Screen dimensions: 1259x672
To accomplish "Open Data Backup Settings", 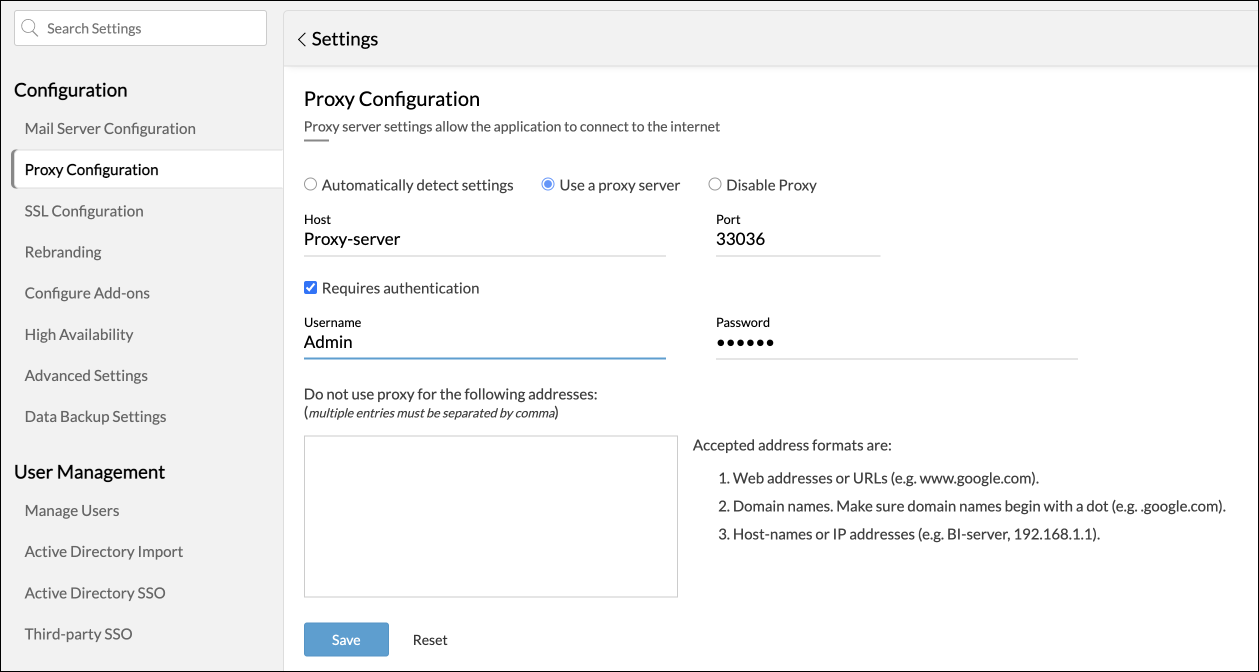I will point(95,417).
